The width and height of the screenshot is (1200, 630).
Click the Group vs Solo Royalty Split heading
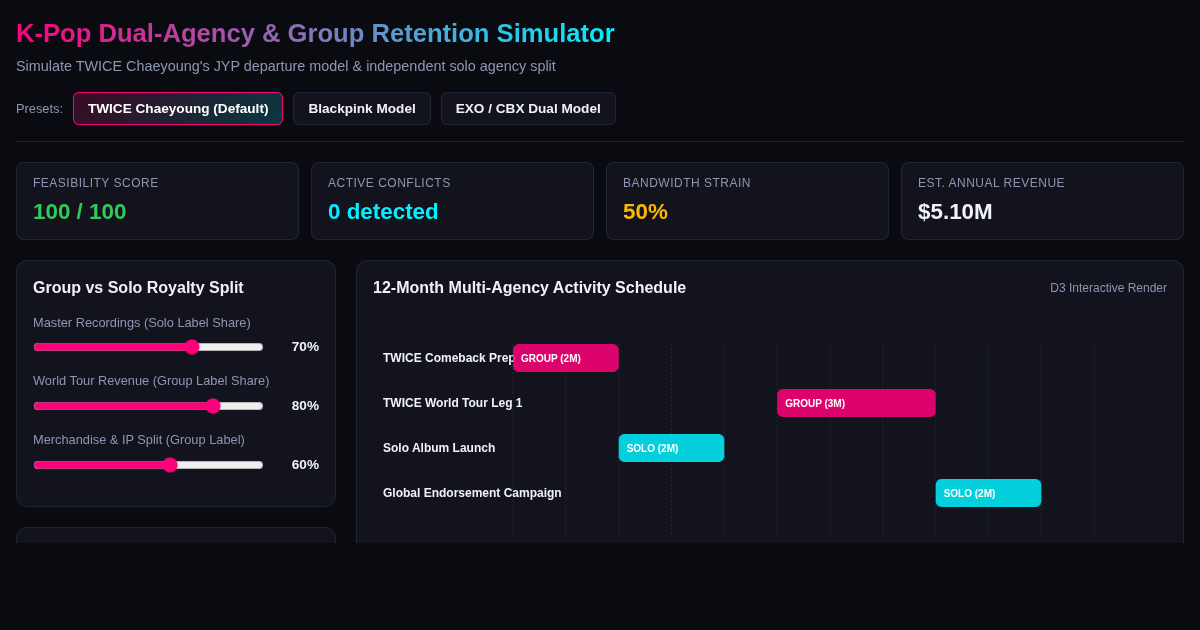(138, 288)
